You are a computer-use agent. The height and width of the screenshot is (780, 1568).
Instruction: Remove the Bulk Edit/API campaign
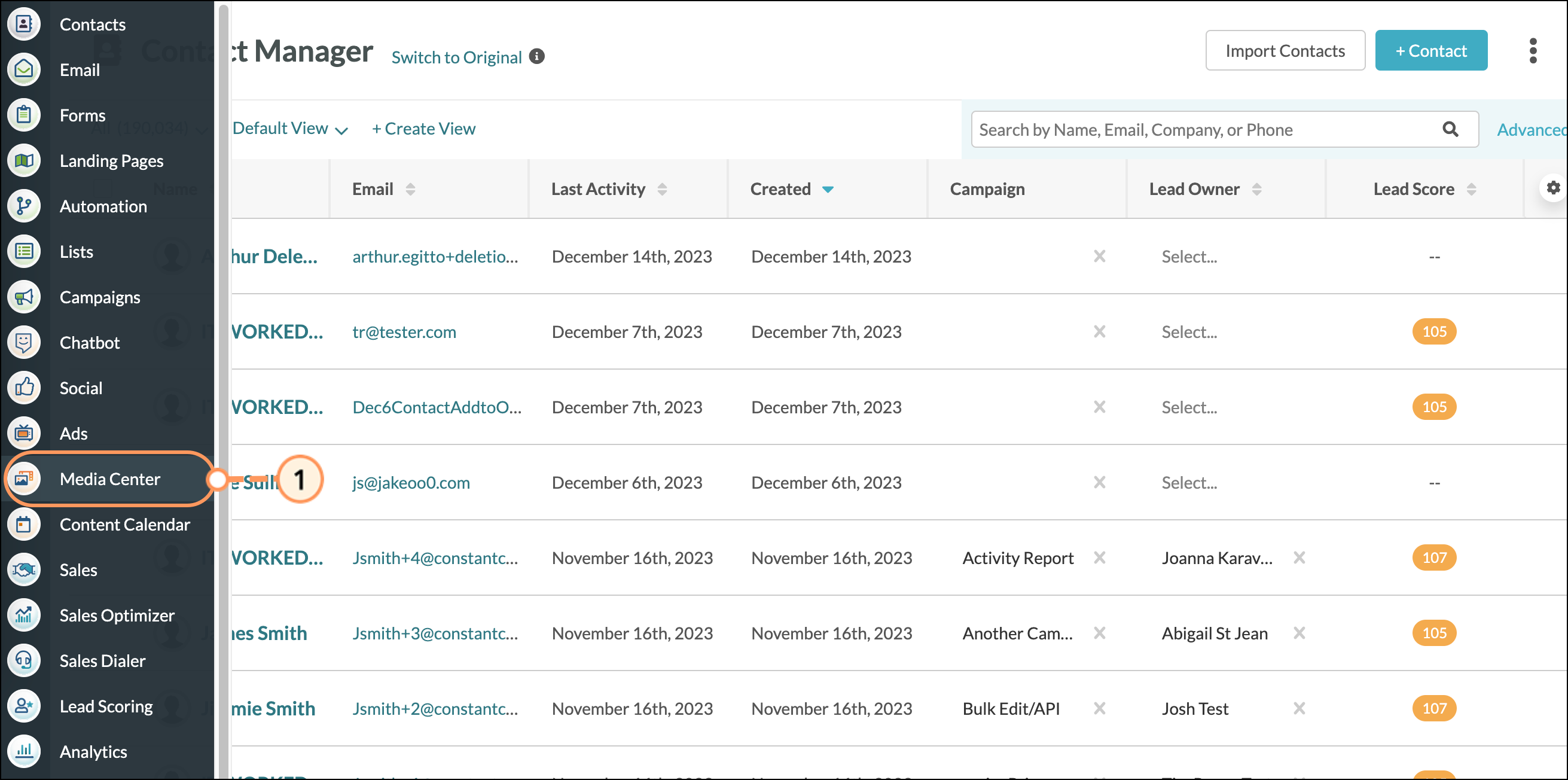click(1099, 709)
